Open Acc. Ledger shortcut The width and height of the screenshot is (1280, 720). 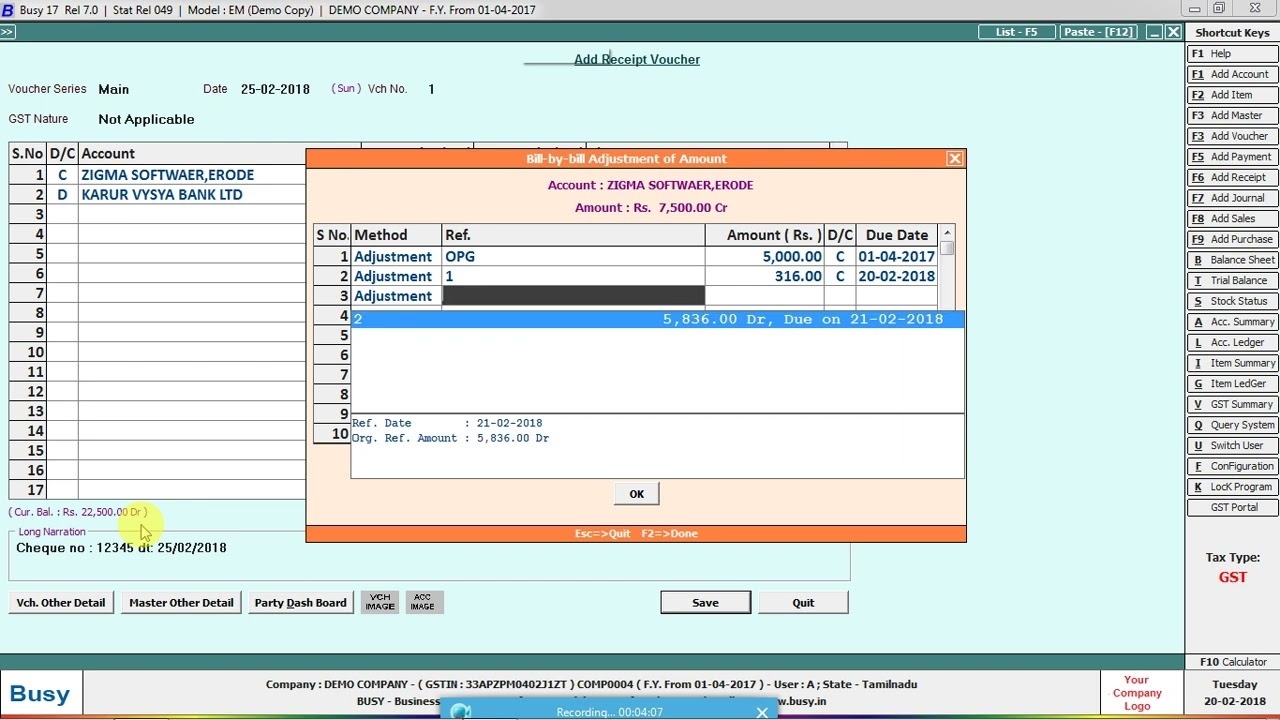pyautogui.click(x=1232, y=342)
